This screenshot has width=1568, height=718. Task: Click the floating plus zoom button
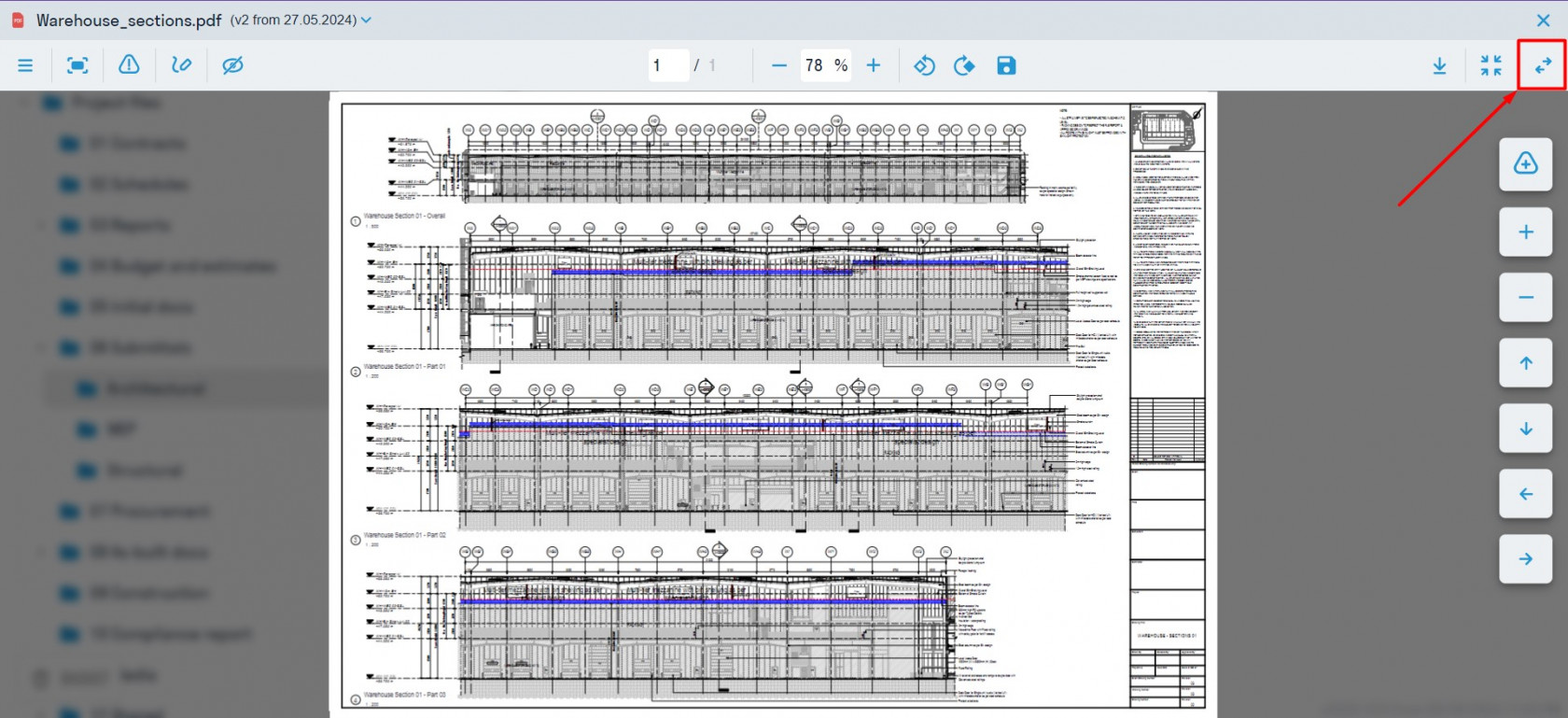(x=1526, y=232)
